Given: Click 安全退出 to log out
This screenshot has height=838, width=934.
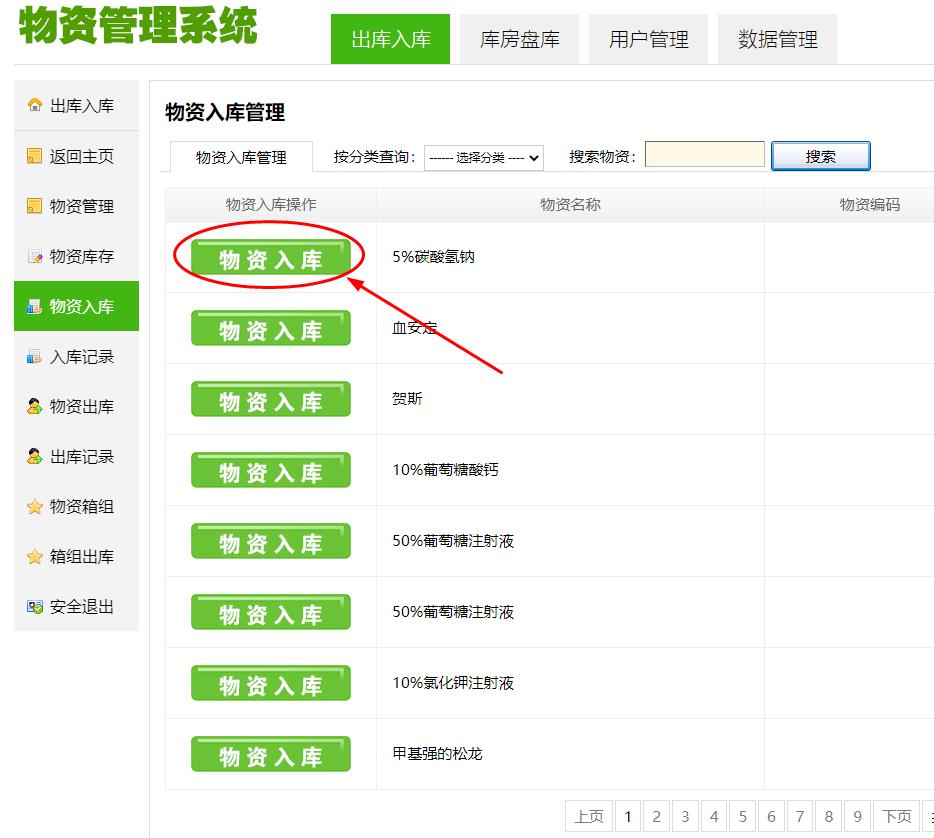Looking at the screenshot, I should tap(76, 607).
